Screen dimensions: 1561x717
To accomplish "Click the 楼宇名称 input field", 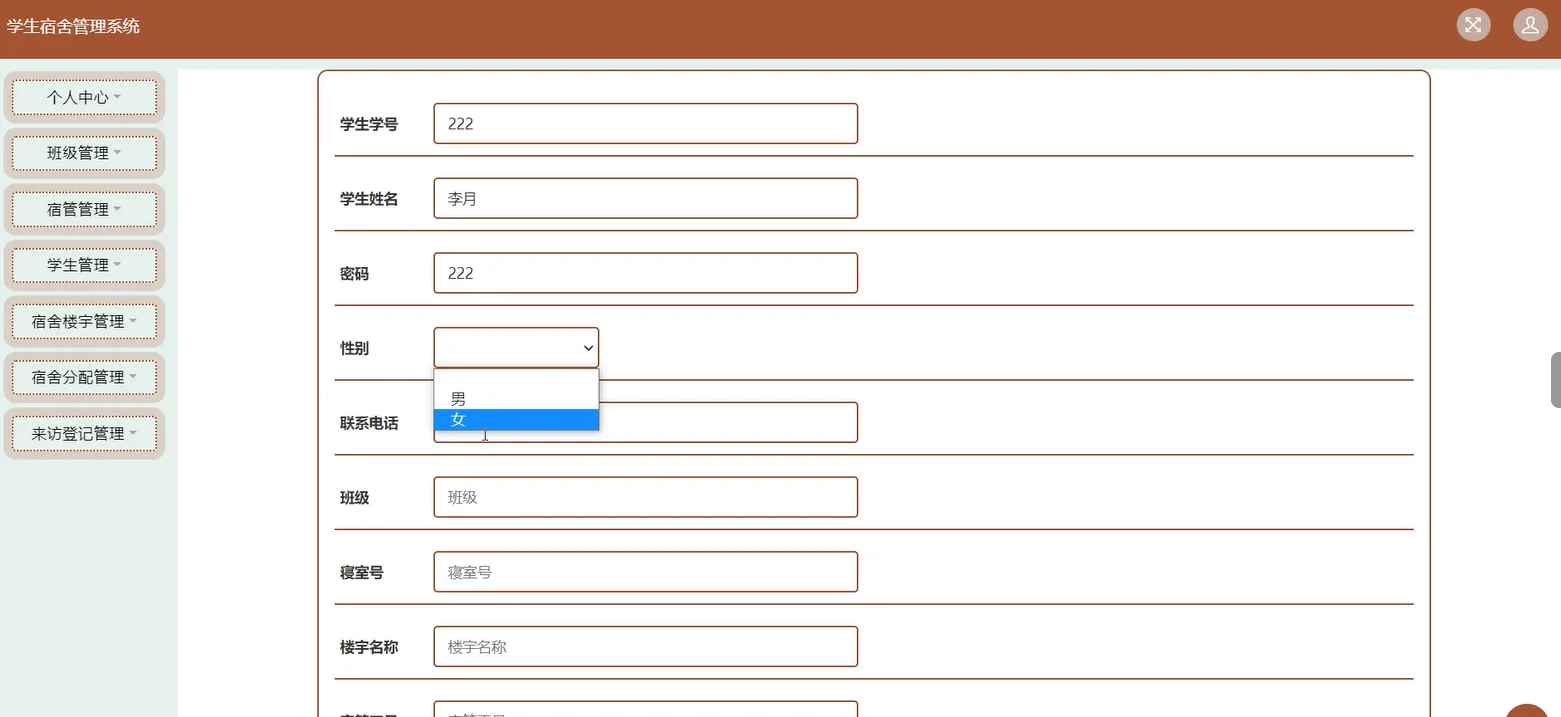I will click(x=645, y=646).
